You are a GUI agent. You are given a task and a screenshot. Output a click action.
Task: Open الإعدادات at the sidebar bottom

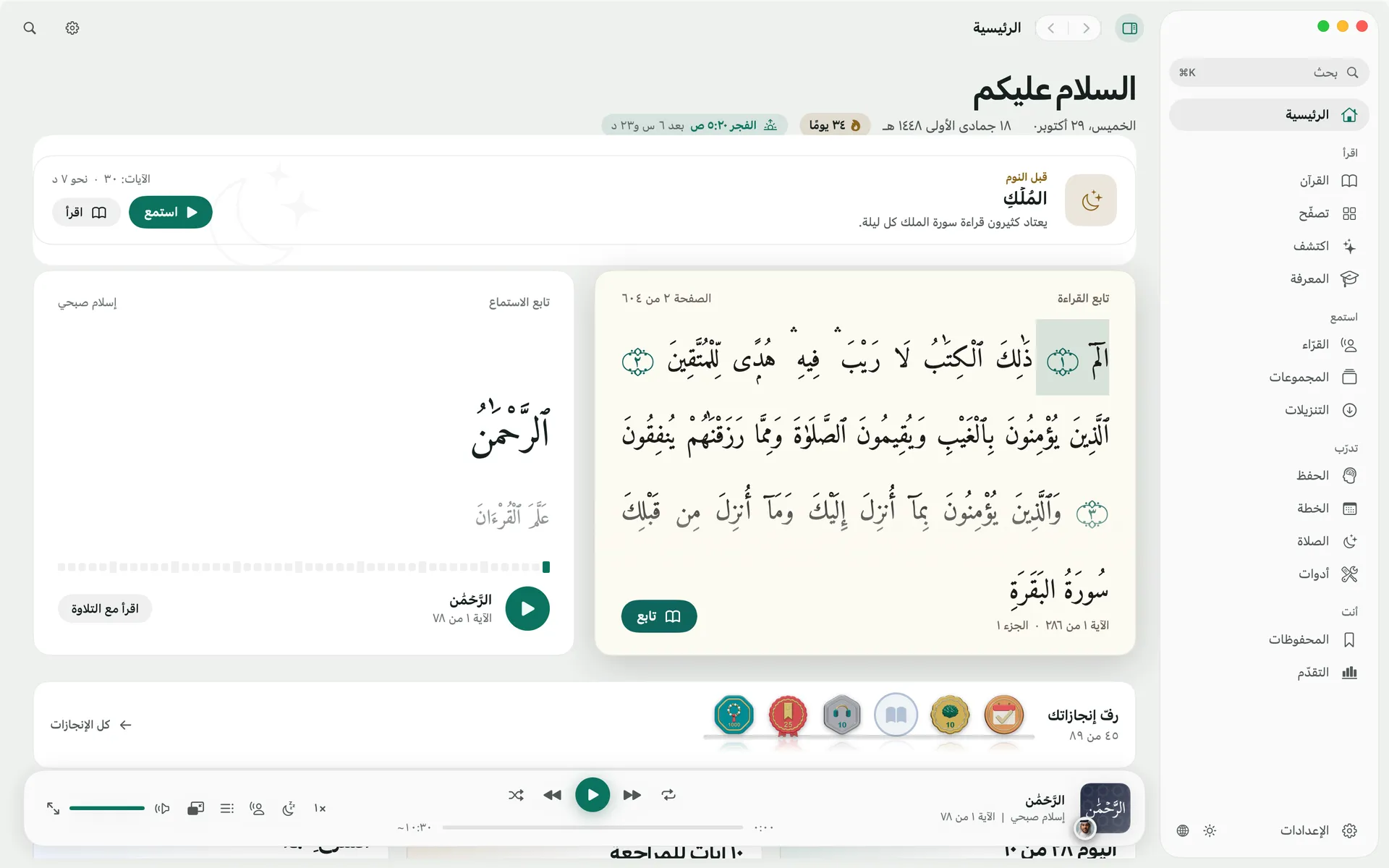pyautogui.click(x=1318, y=830)
